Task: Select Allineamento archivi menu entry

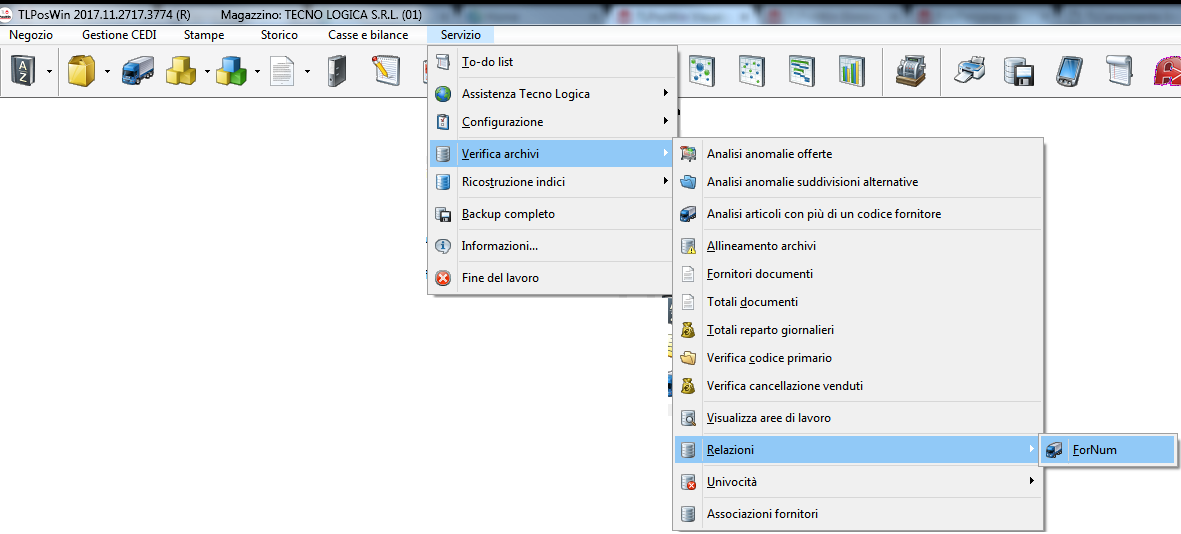Action: (x=761, y=246)
